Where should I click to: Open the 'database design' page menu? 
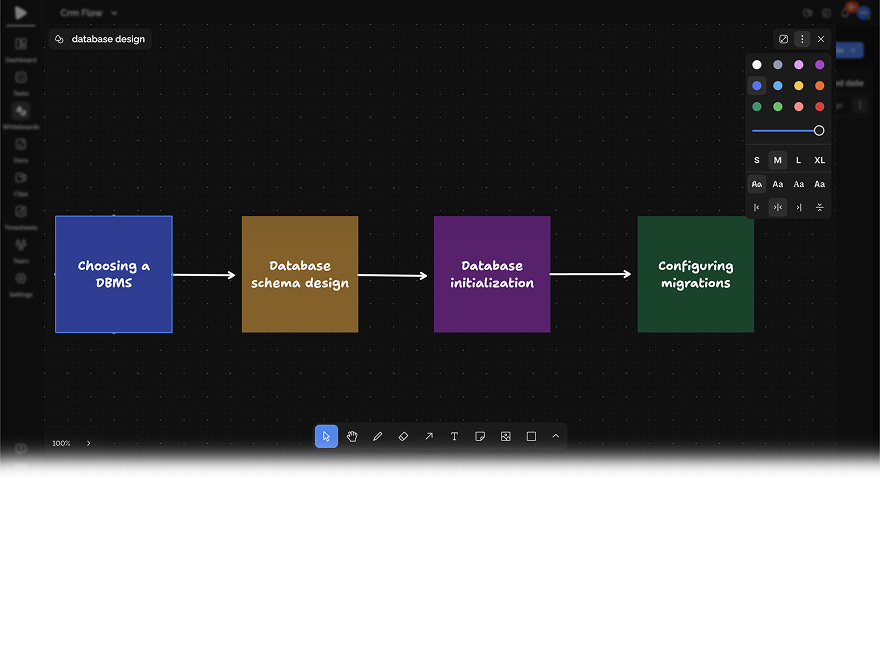coord(100,39)
